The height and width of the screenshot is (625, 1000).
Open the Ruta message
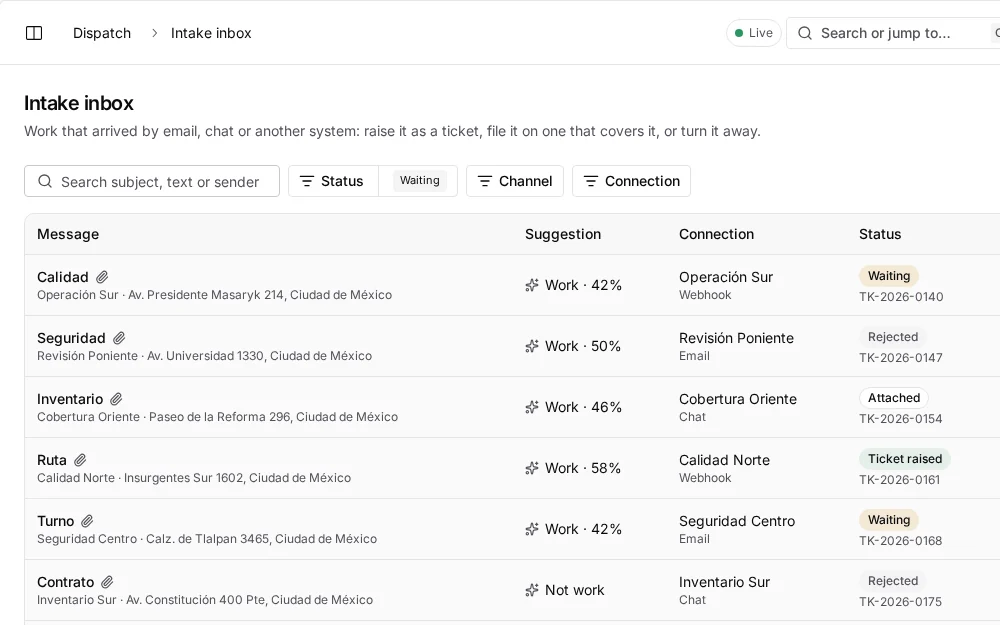pyautogui.click(x=52, y=460)
